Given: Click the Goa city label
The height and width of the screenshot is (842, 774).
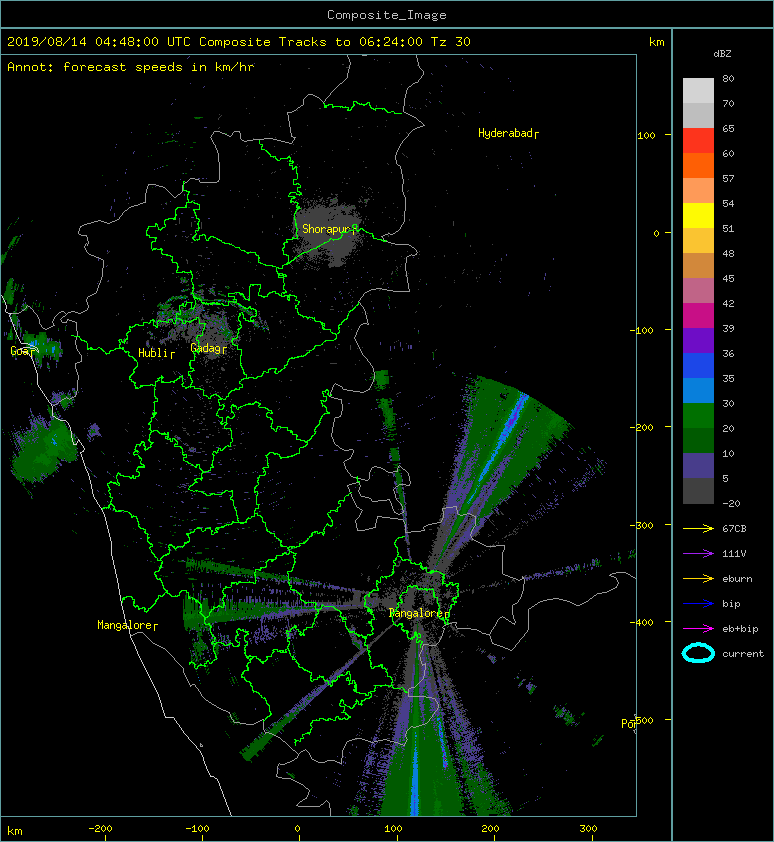Looking at the screenshot, I should click(22, 351).
